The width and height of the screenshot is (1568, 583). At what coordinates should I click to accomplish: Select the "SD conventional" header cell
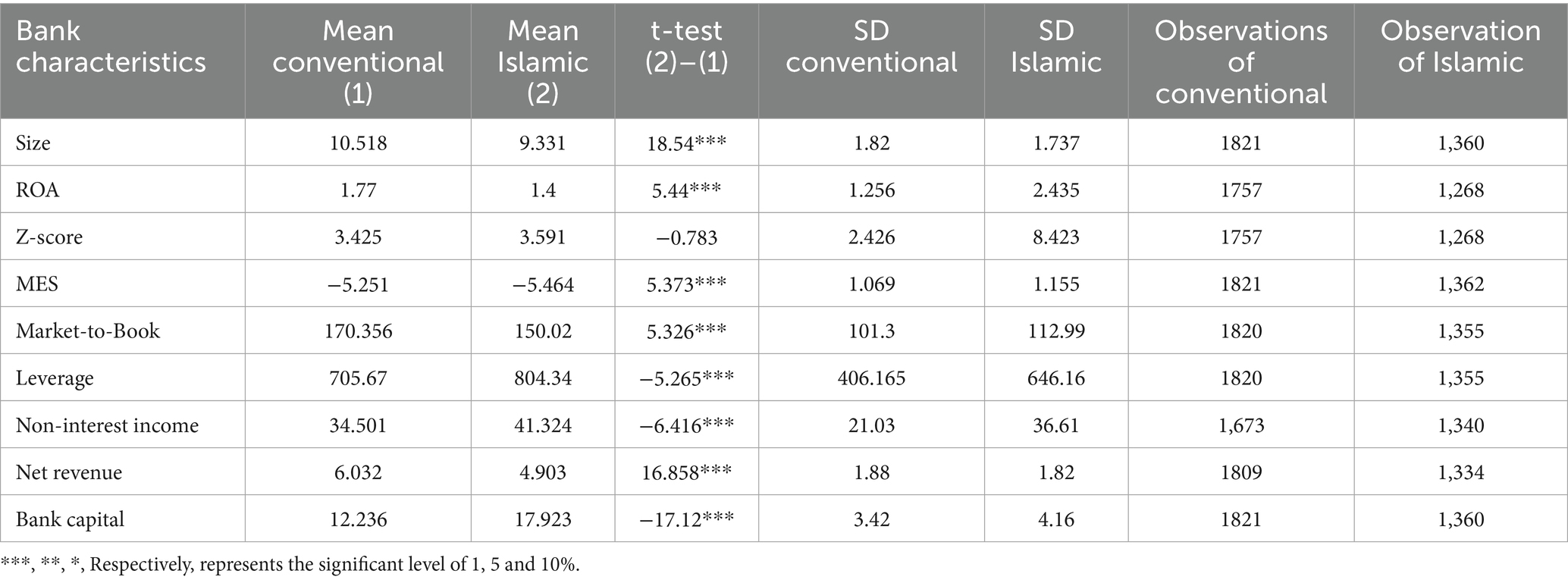[x=871, y=46]
